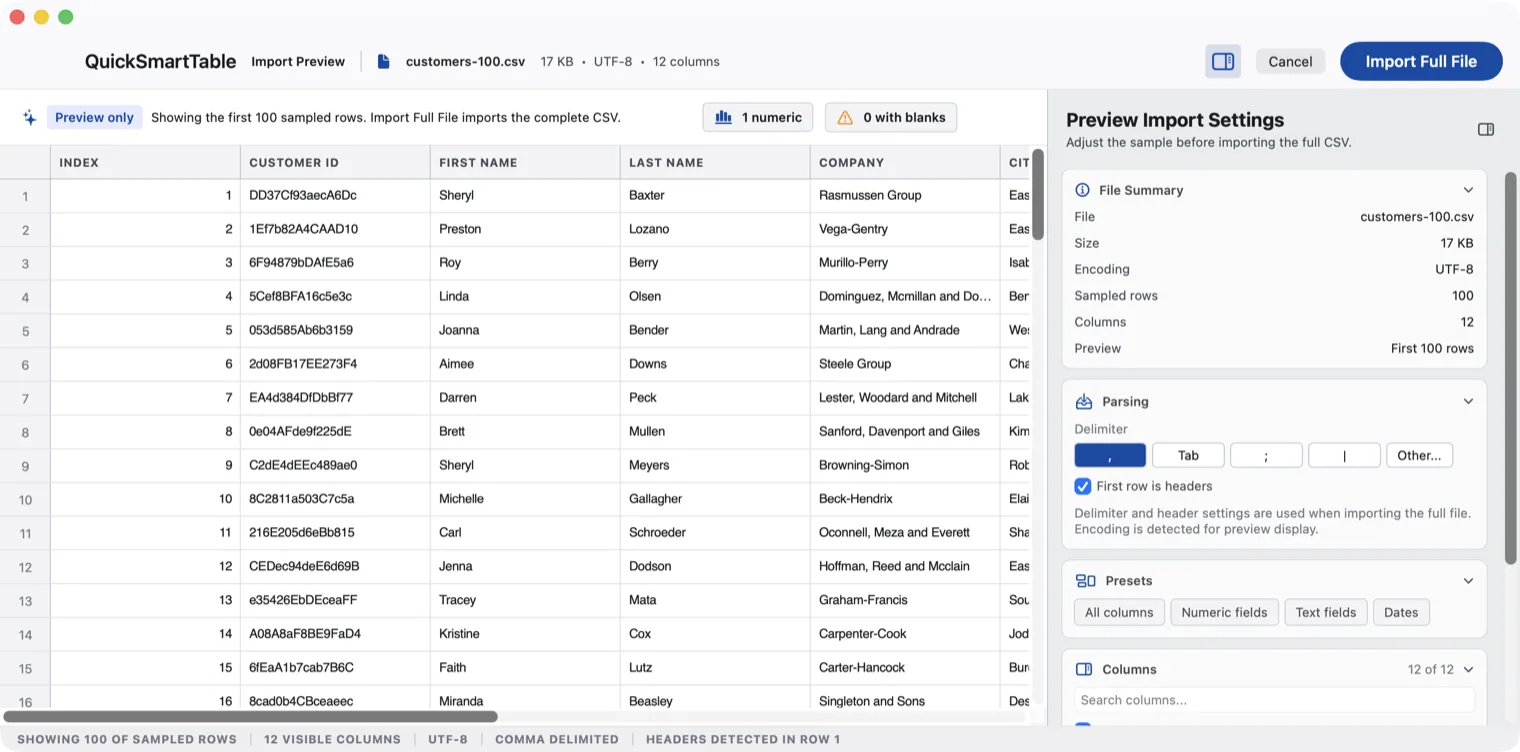Click the horizontal scrollbar of the table

tap(250, 716)
